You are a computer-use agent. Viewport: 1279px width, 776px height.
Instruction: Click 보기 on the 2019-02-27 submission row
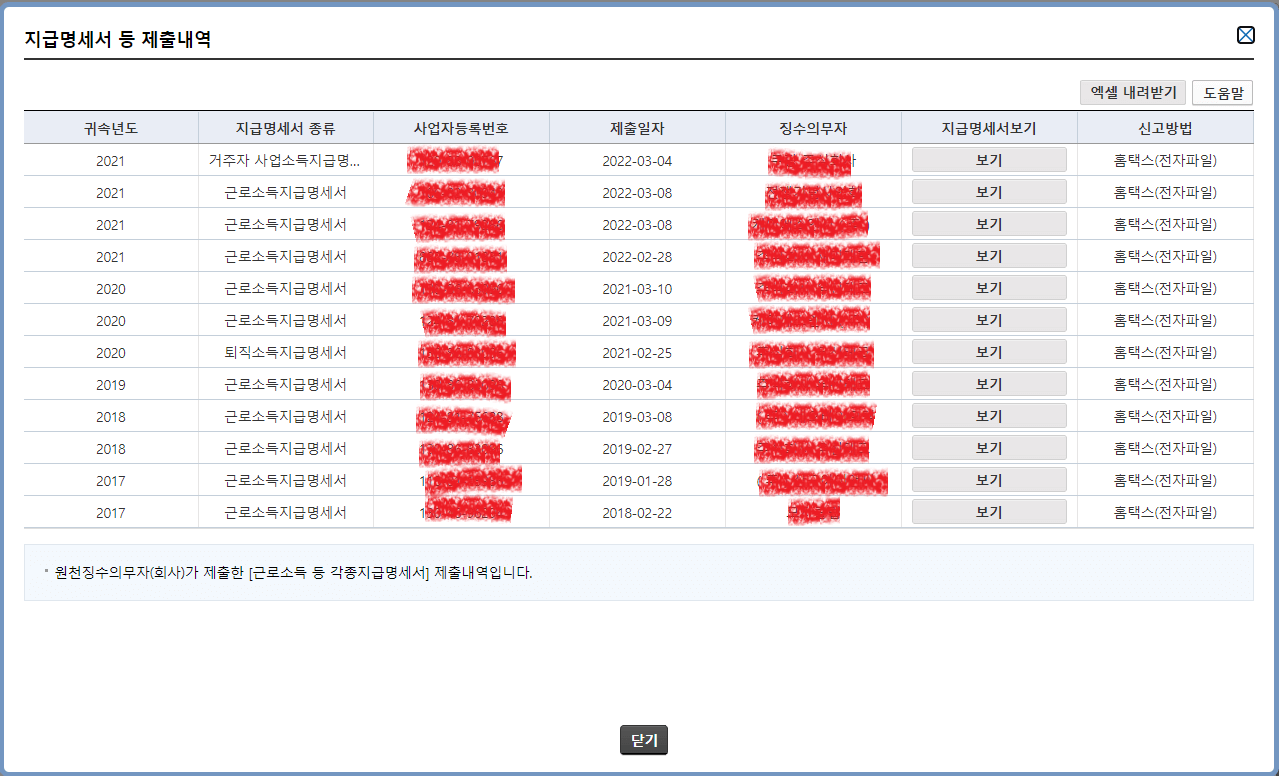[x=988, y=447]
